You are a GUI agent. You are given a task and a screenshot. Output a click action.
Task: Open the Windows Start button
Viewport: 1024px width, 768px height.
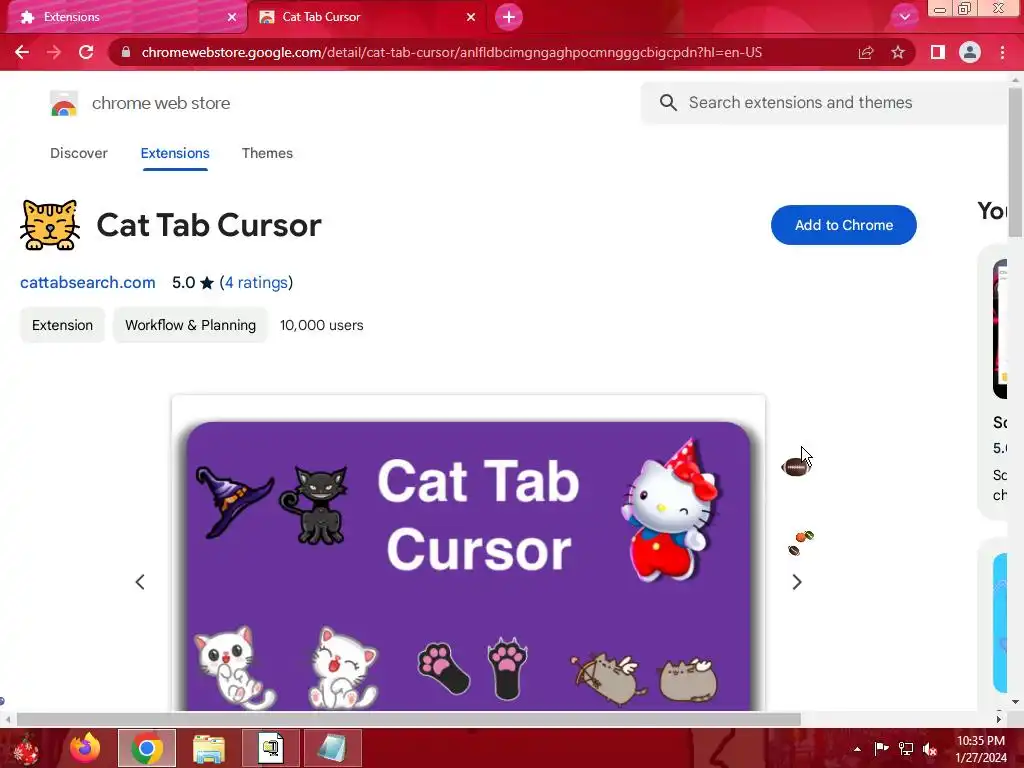pos(26,748)
